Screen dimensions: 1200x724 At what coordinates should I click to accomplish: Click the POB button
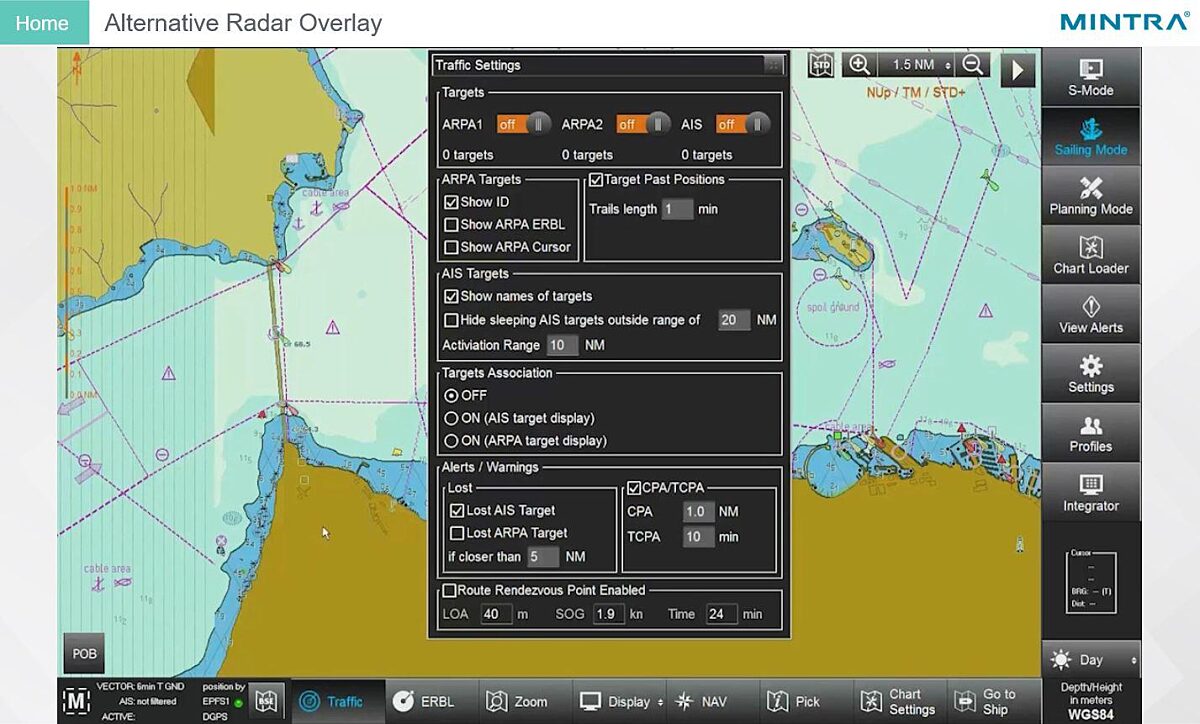click(x=85, y=653)
